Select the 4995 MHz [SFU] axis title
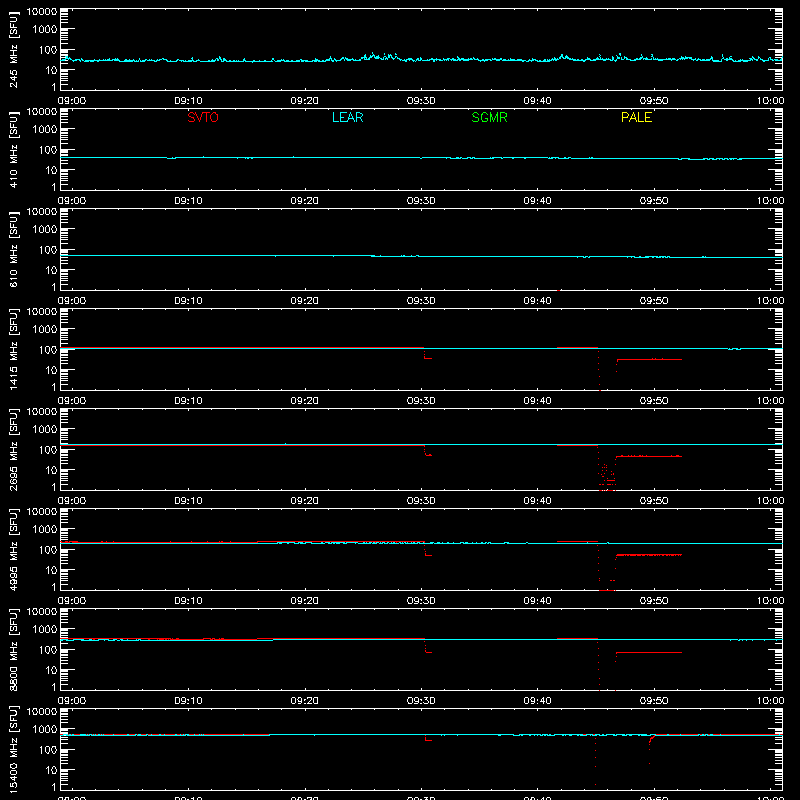This screenshot has height=800, width=800. click(14, 549)
